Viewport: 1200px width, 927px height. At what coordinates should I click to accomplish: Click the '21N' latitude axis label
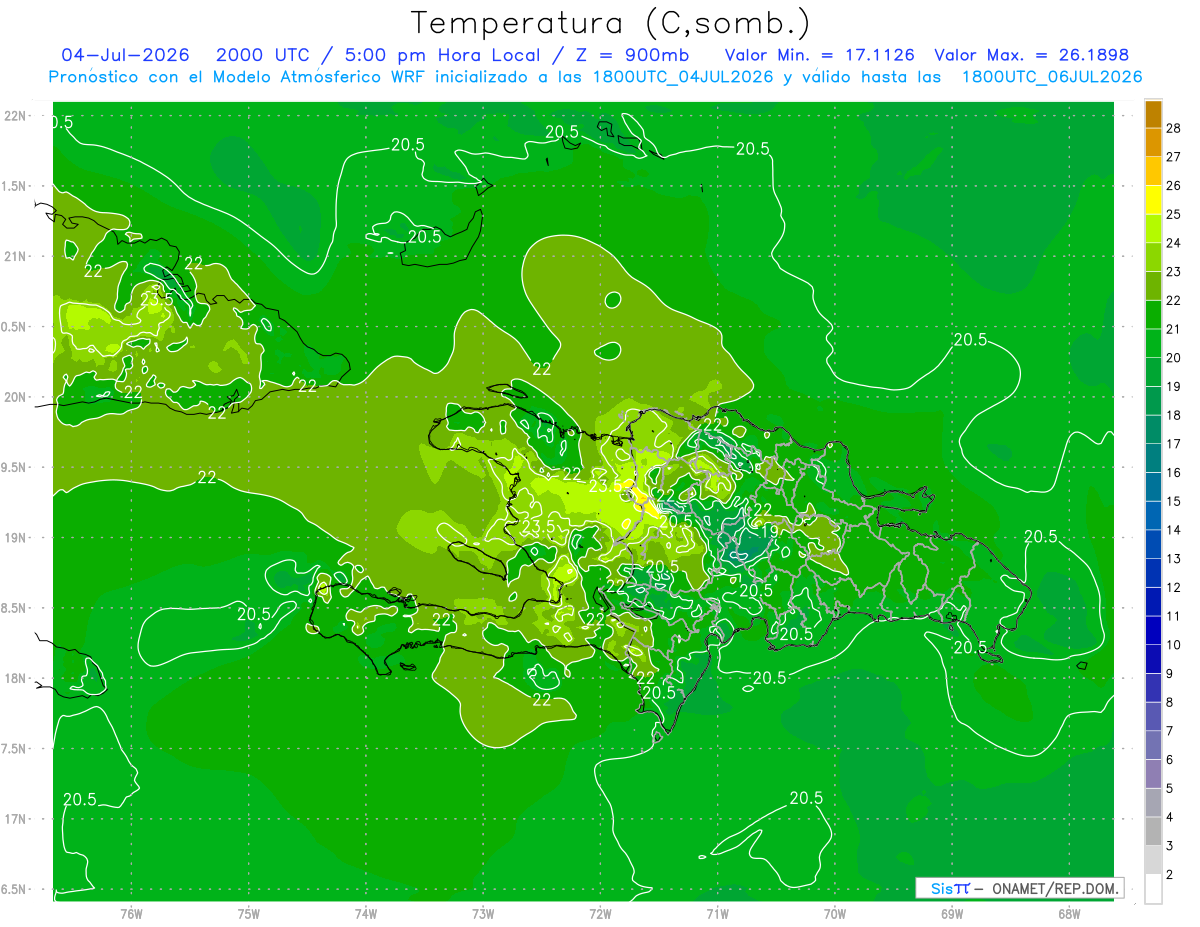tap(16, 256)
